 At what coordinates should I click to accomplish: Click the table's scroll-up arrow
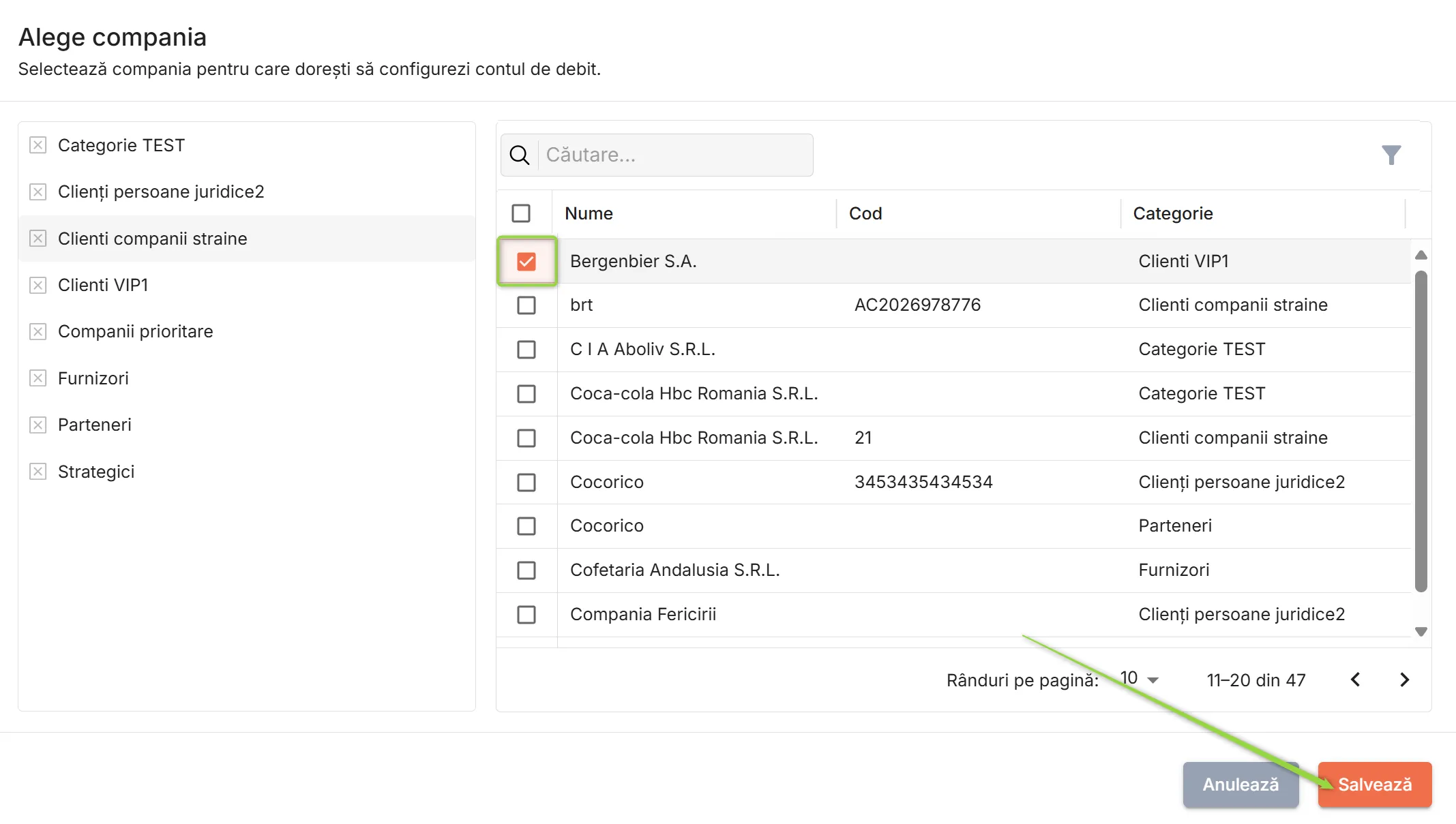1421,255
